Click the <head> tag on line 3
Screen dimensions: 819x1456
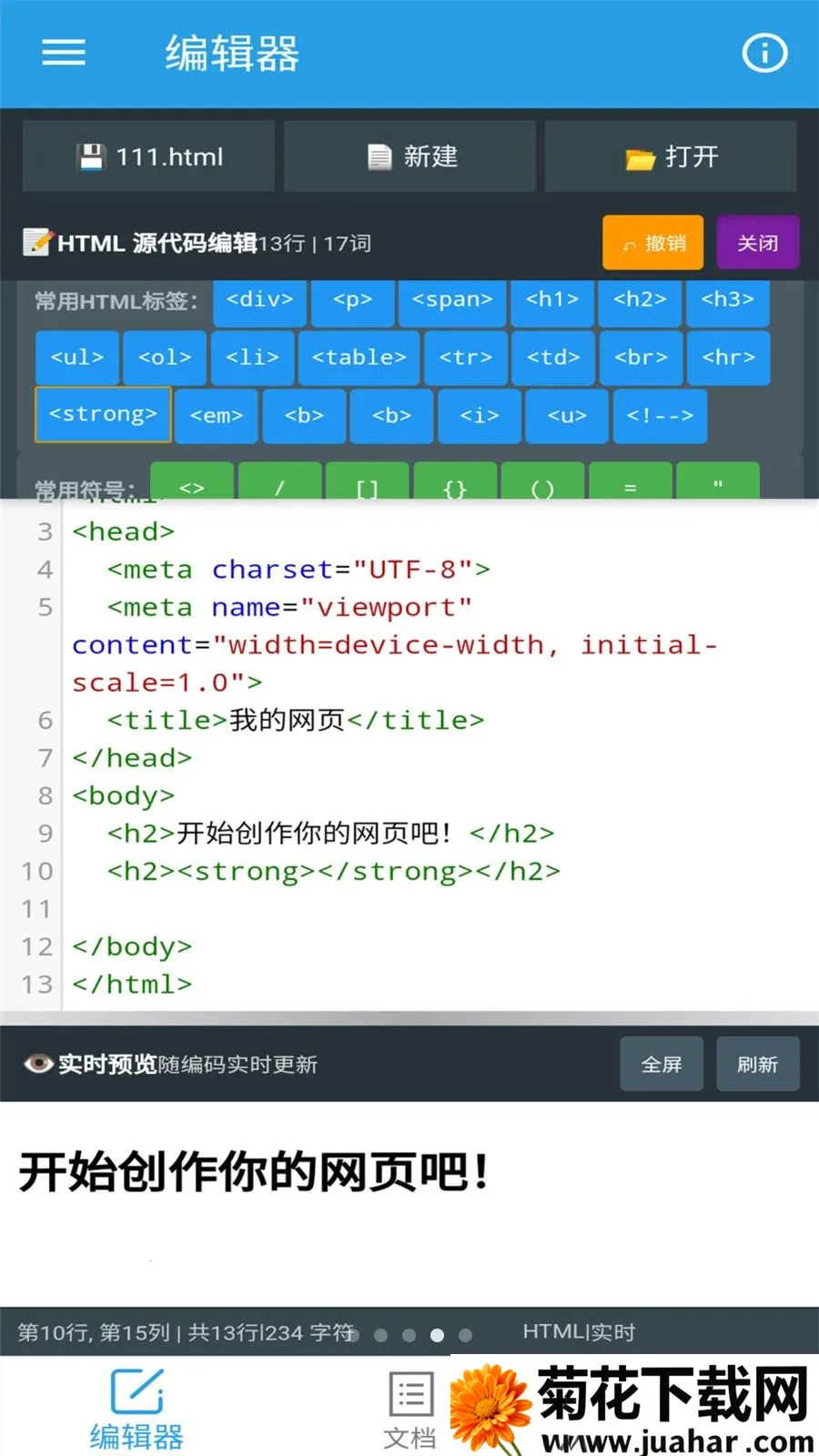124,531
